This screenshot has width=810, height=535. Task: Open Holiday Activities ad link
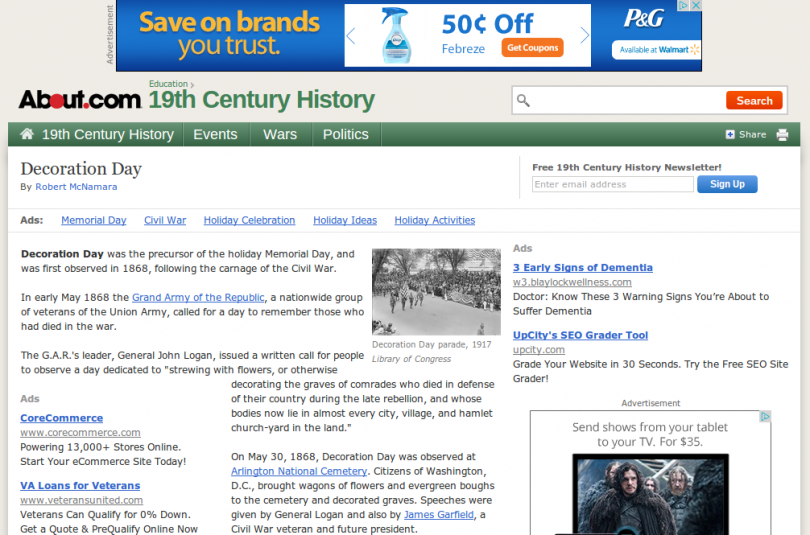[x=434, y=221]
